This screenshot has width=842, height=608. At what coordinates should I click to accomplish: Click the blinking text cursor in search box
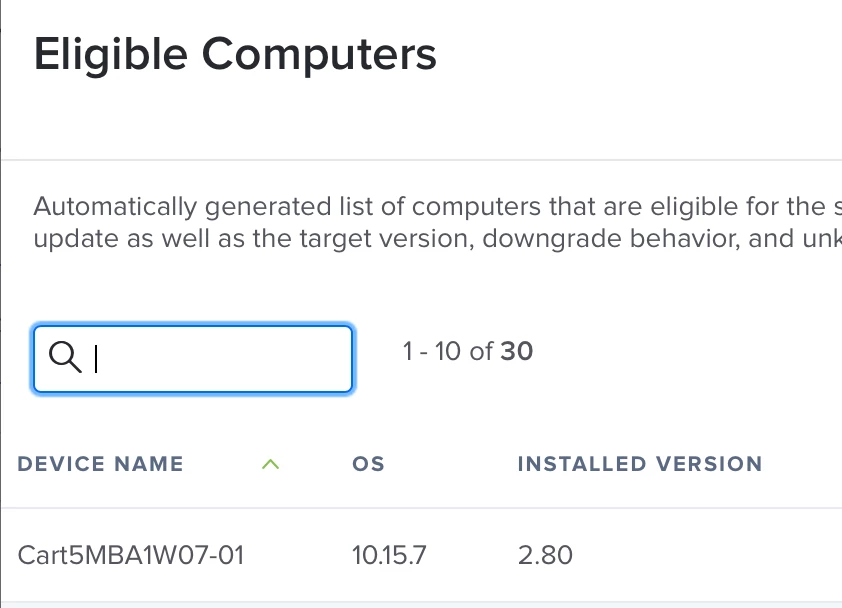point(96,359)
